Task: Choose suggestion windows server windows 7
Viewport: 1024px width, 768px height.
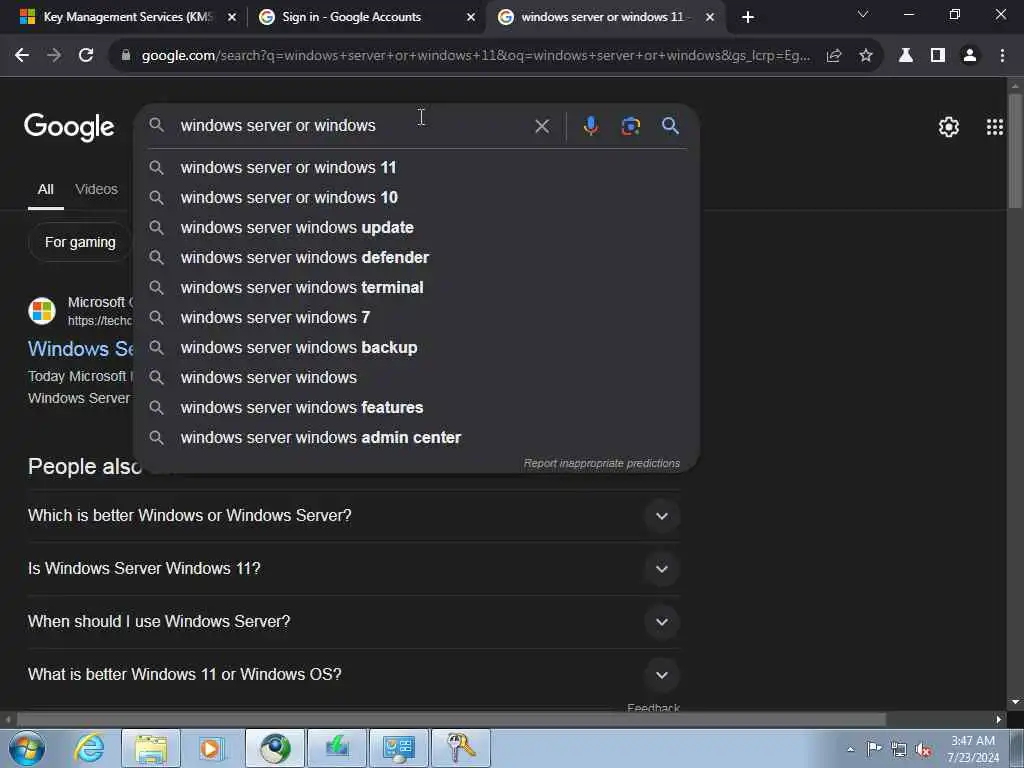Action: pos(416,318)
